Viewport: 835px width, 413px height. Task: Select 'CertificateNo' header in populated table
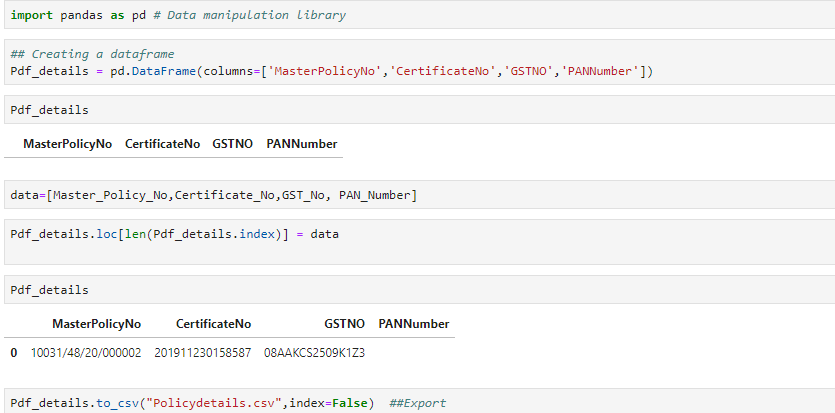pos(214,324)
